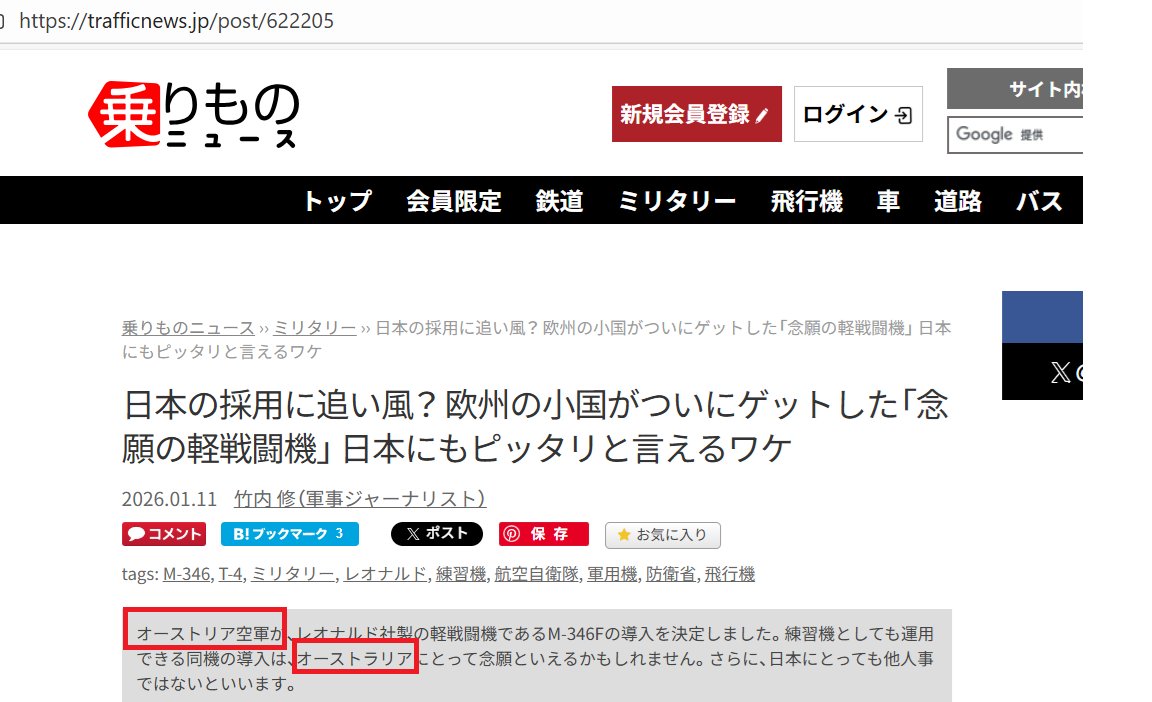Click the blue Facebook sidebar banner
This screenshot has width=1152, height=702.
point(1043,316)
